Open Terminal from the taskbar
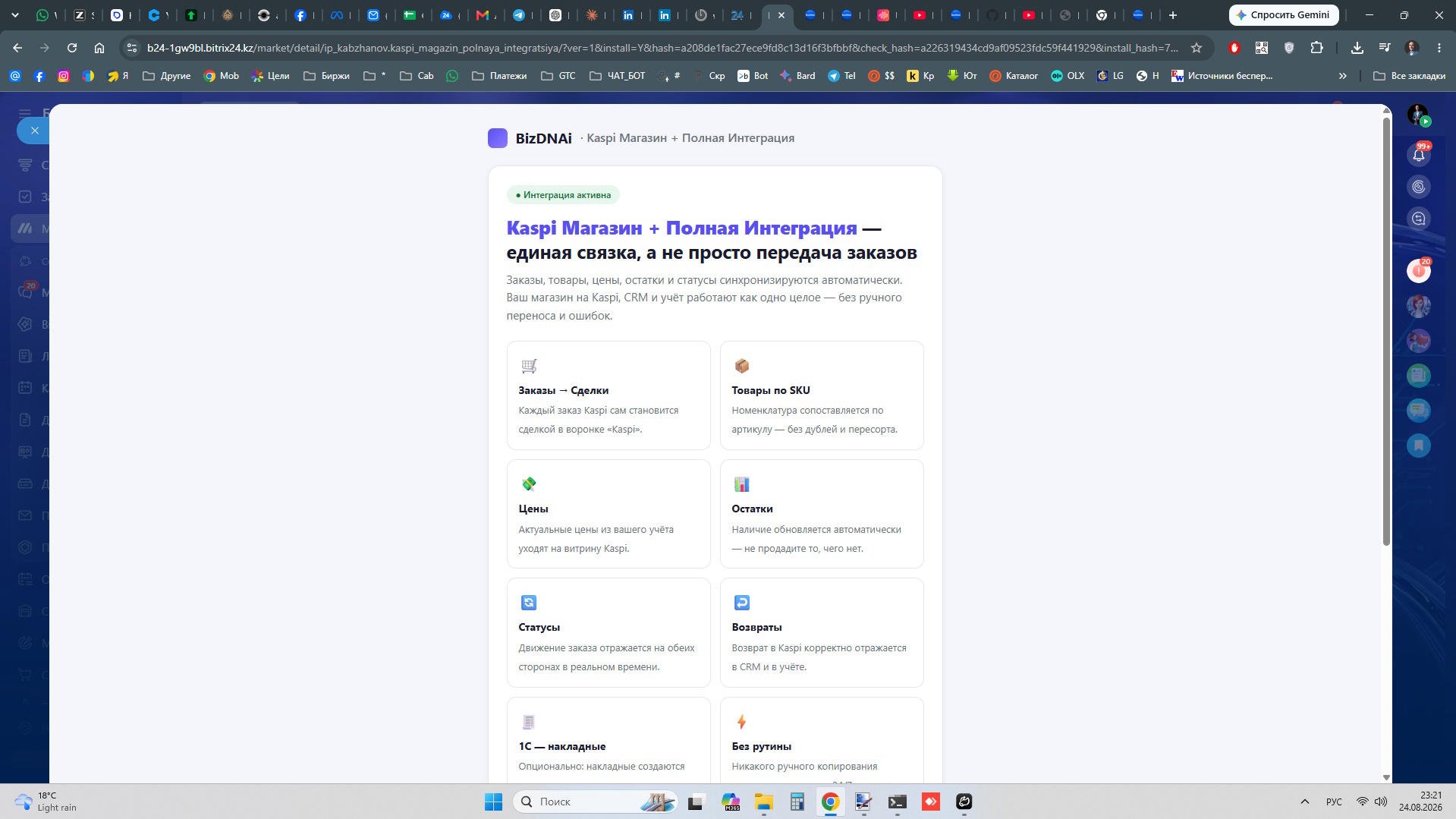This screenshot has width=1456, height=819. [898, 802]
